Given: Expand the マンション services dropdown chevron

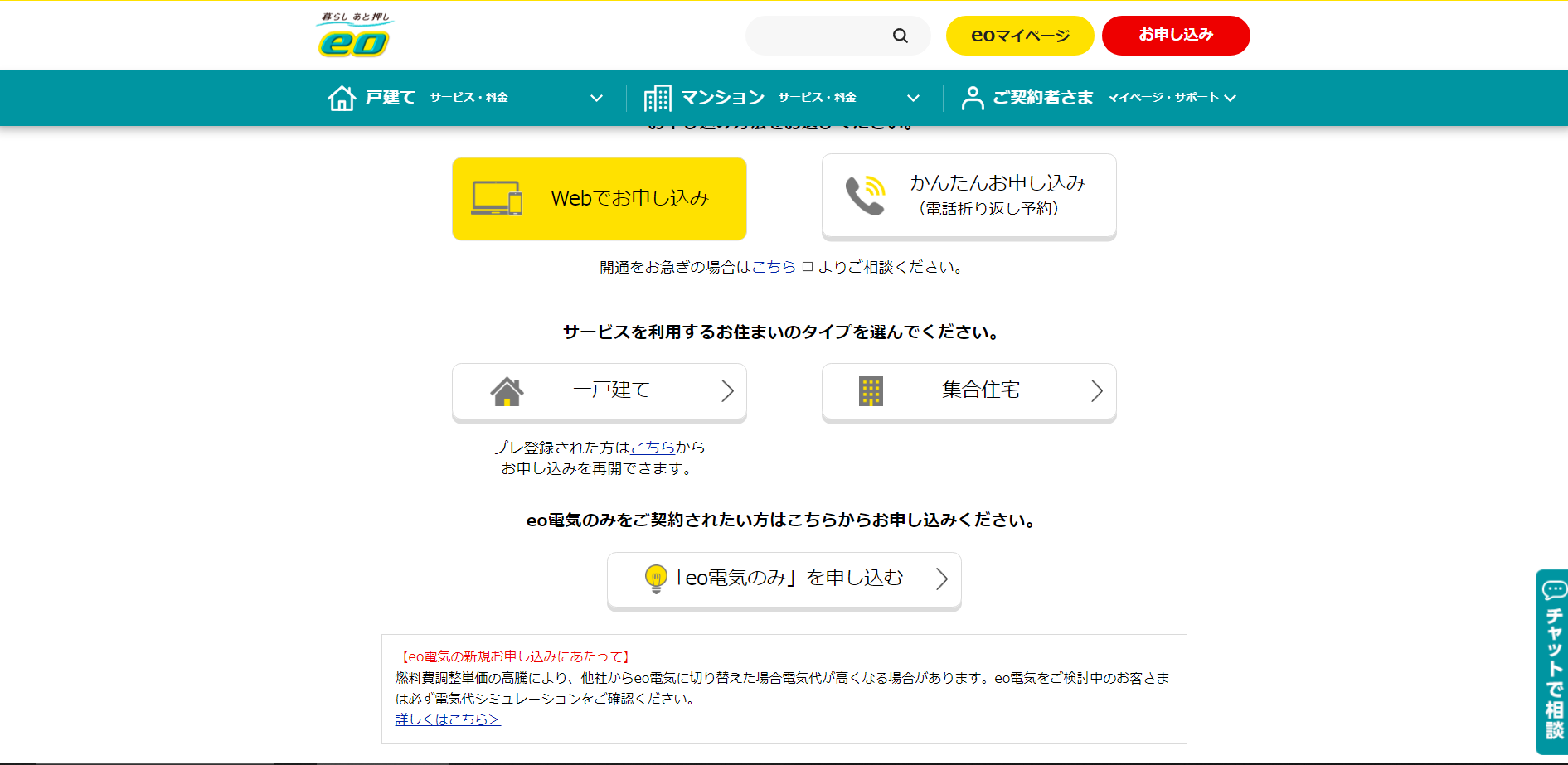Looking at the screenshot, I should point(913,98).
